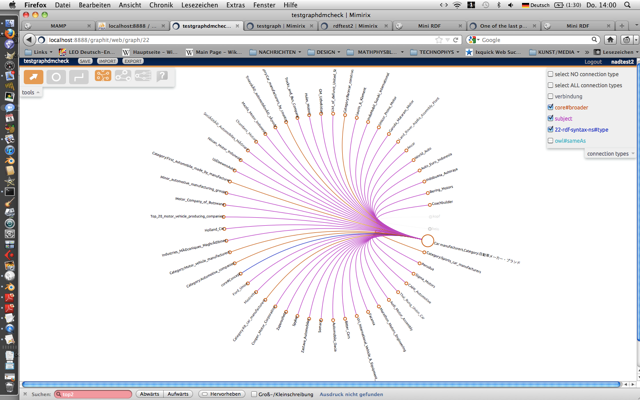Go back with browser back arrow
Viewport: 640px width, 400px height.
[x=29, y=40]
